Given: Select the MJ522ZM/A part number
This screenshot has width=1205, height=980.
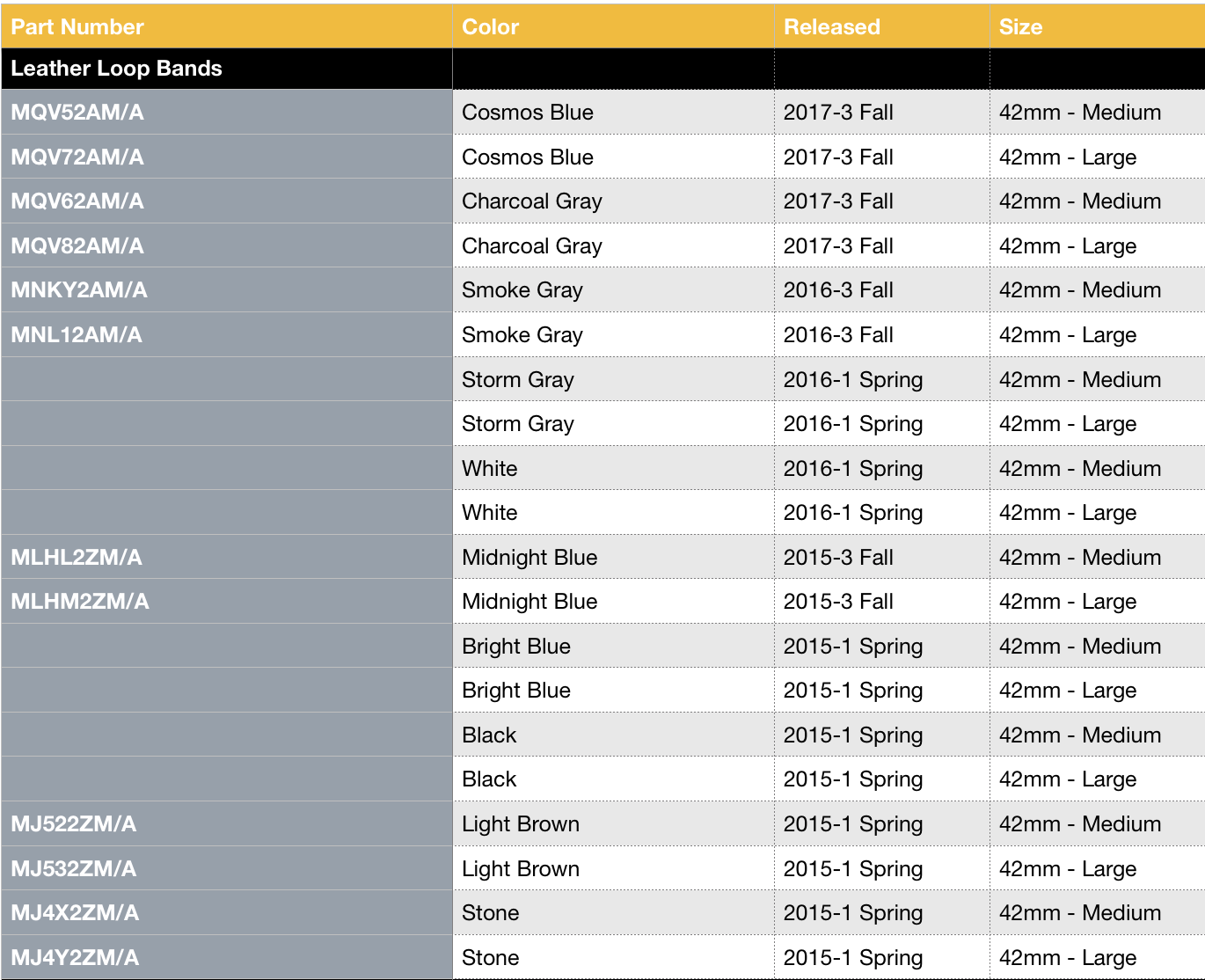Looking at the screenshot, I should click(x=74, y=824).
